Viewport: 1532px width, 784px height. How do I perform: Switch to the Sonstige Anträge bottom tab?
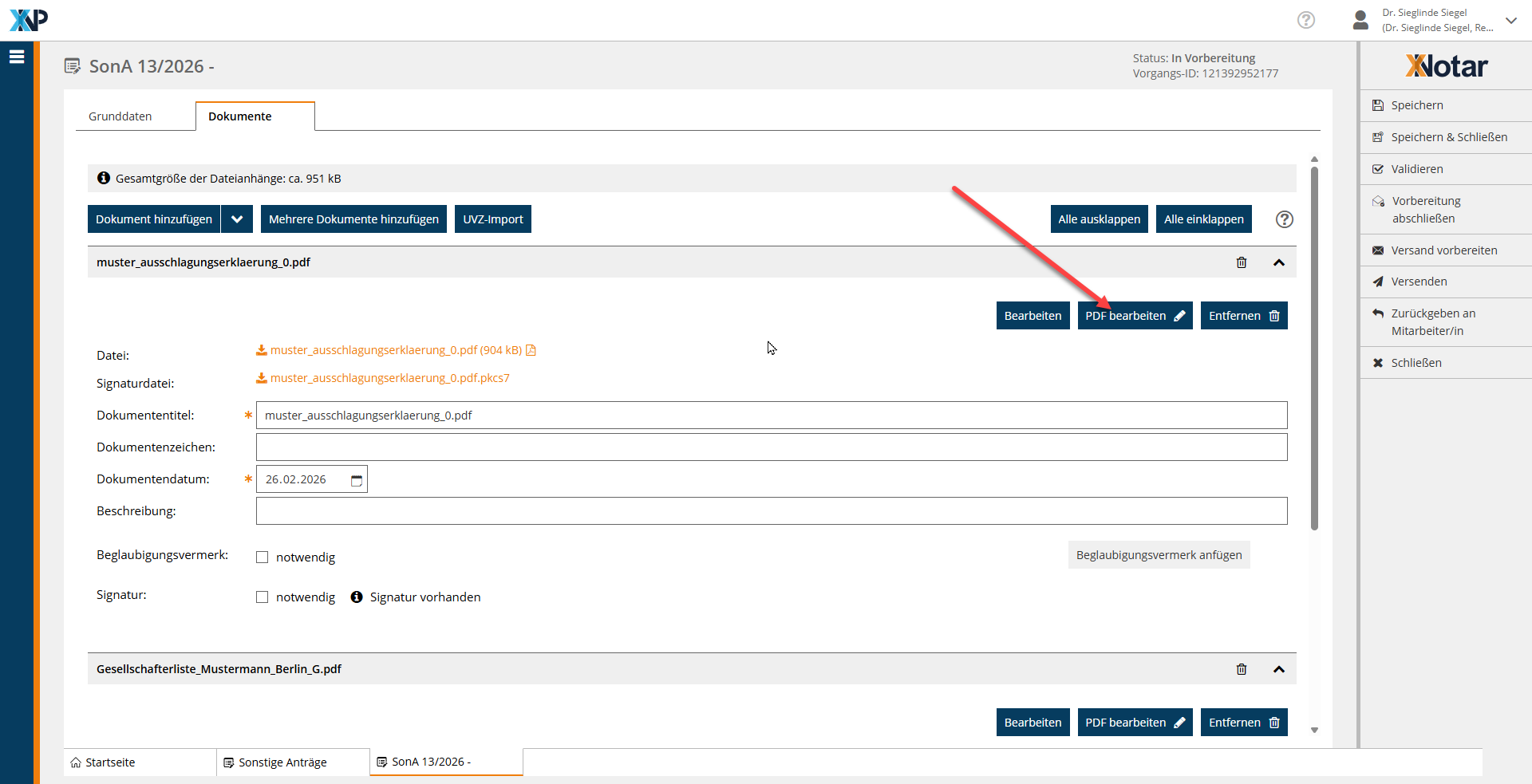(282, 762)
